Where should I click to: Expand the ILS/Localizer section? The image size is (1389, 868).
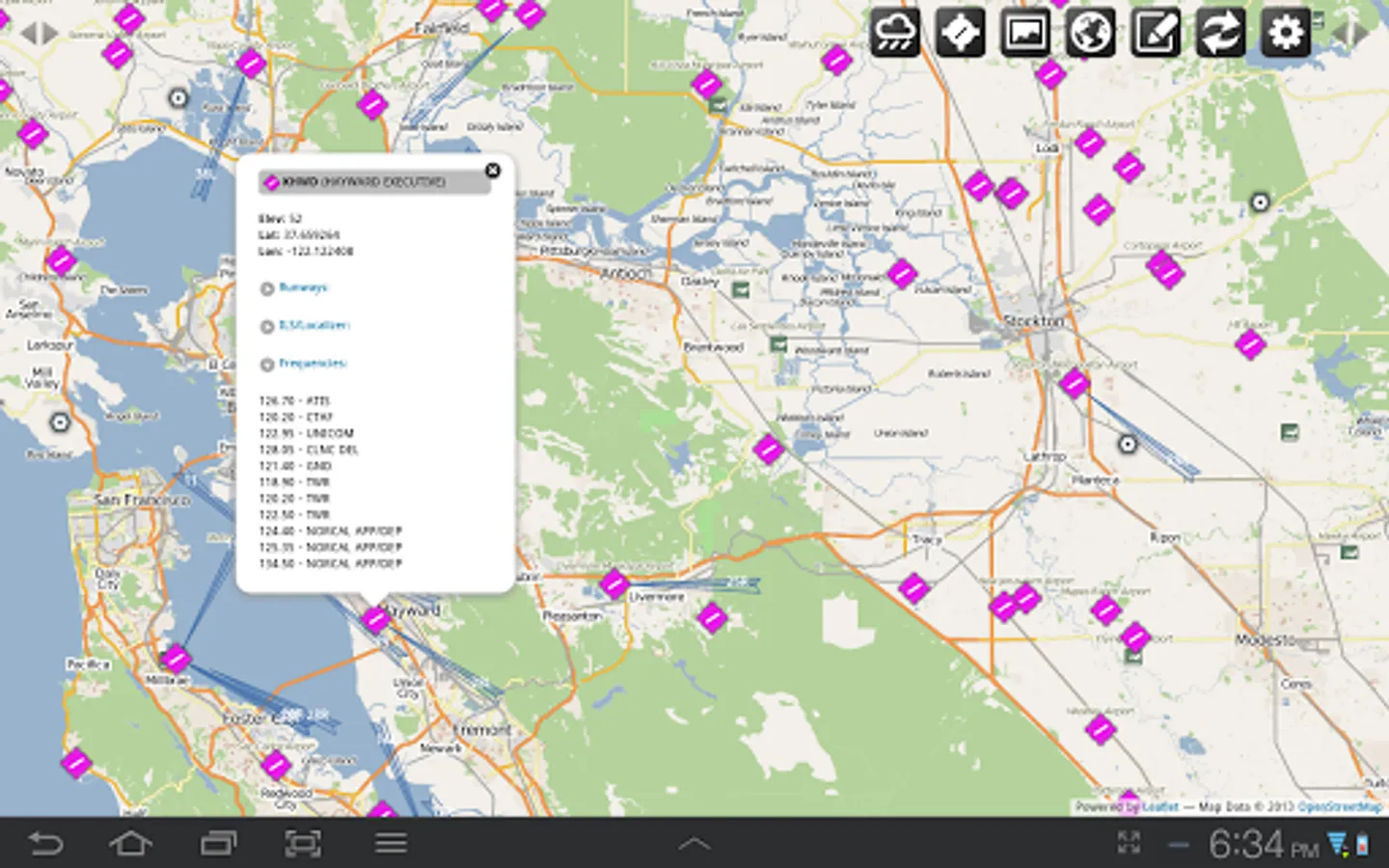(313, 326)
